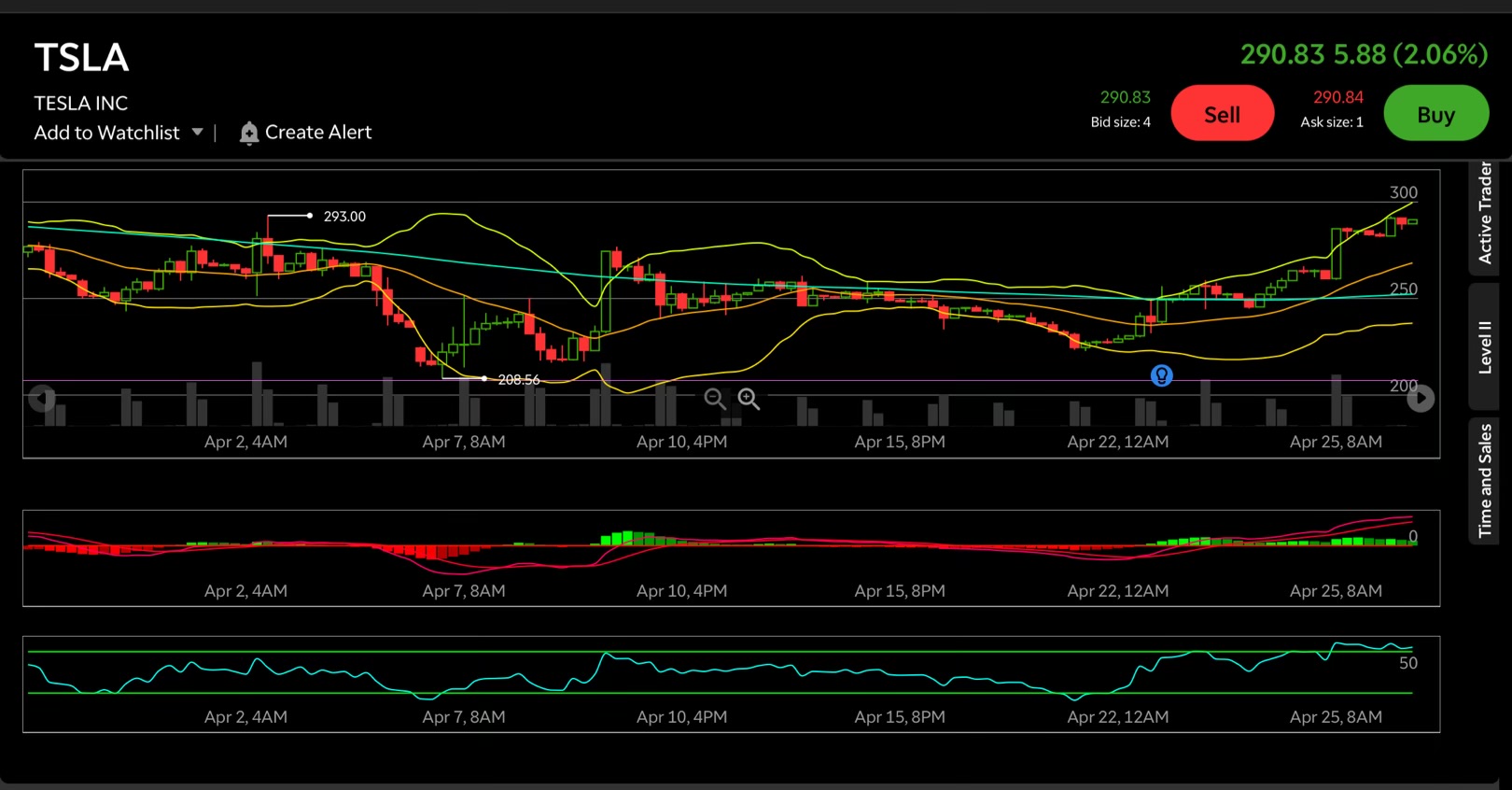This screenshot has height=790, width=1512.
Task: Click Apr 22, 12AM on price chart axis
Action: (1117, 442)
